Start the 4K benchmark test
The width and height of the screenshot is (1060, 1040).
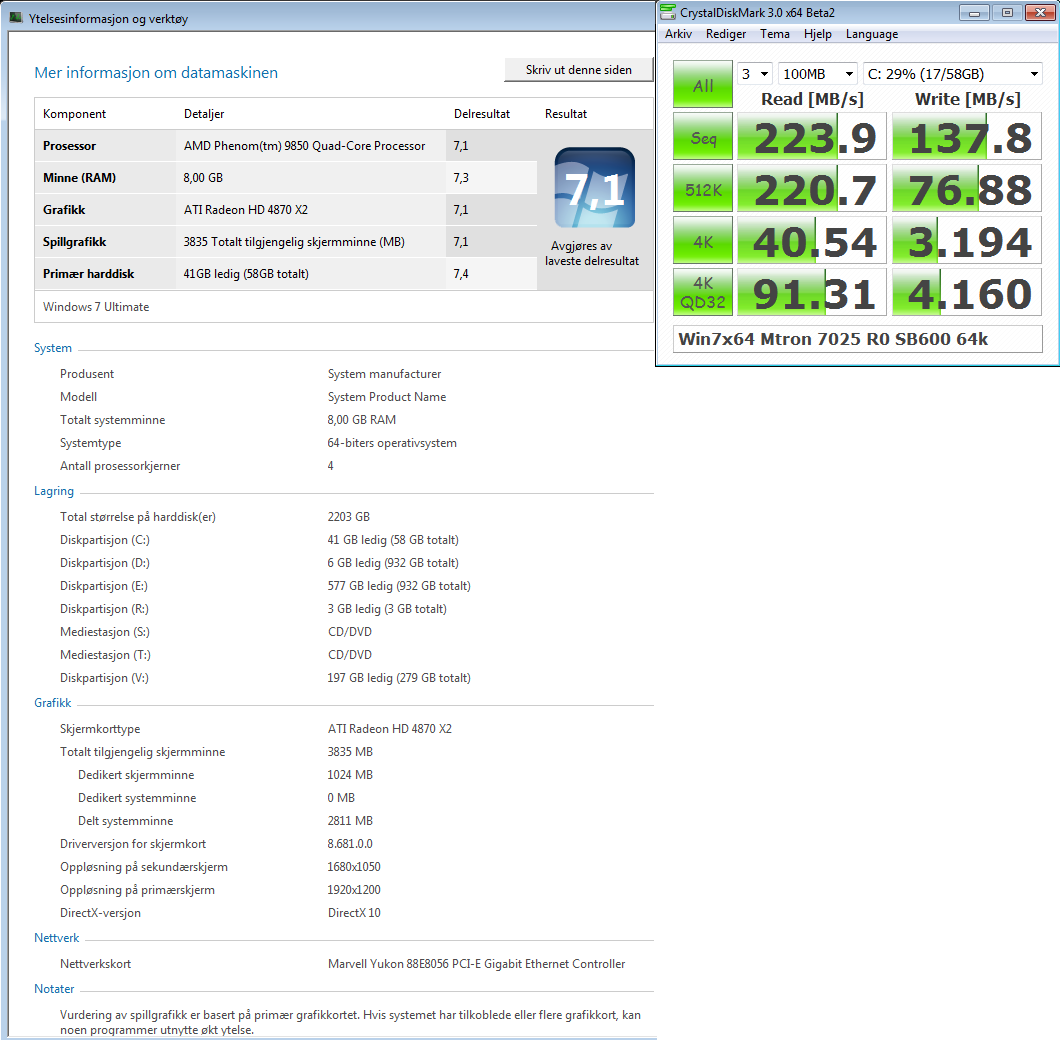pos(703,241)
